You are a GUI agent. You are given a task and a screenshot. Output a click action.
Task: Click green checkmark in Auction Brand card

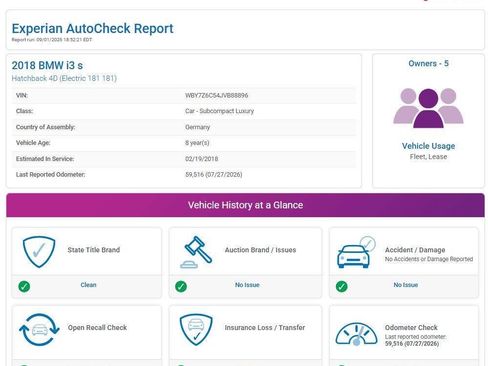click(181, 286)
